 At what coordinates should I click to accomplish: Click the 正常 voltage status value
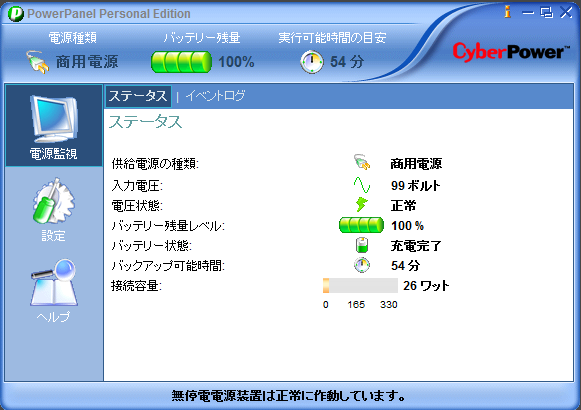tap(404, 206)
